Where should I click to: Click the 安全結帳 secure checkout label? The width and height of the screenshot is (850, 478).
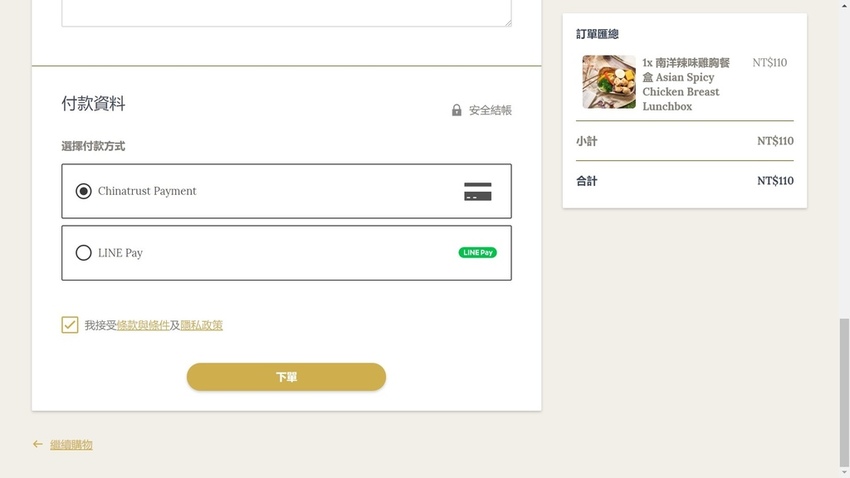pos(490,110)
